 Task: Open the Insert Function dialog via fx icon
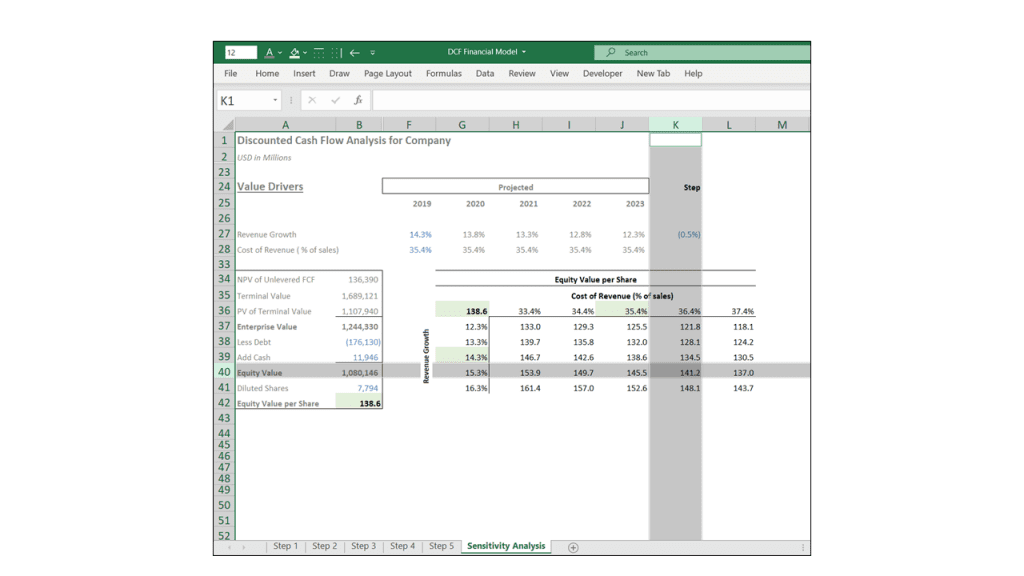coord(359,100)
